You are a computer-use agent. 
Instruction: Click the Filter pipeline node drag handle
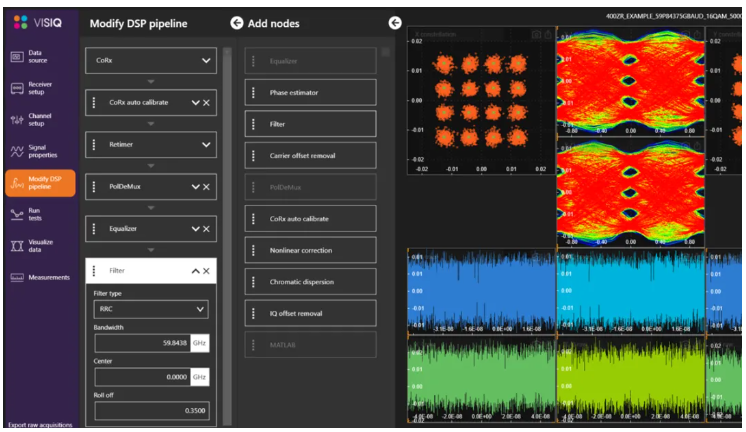[94, 271]
